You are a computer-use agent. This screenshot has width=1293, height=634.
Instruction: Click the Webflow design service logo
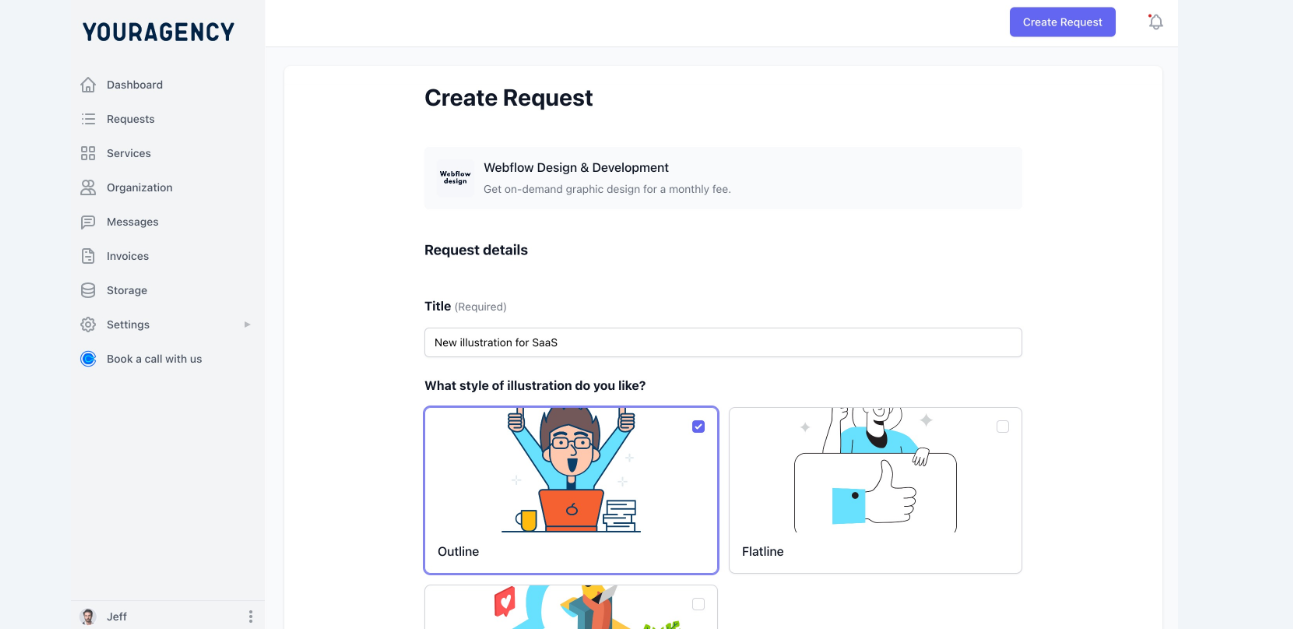tap(455, 178)
